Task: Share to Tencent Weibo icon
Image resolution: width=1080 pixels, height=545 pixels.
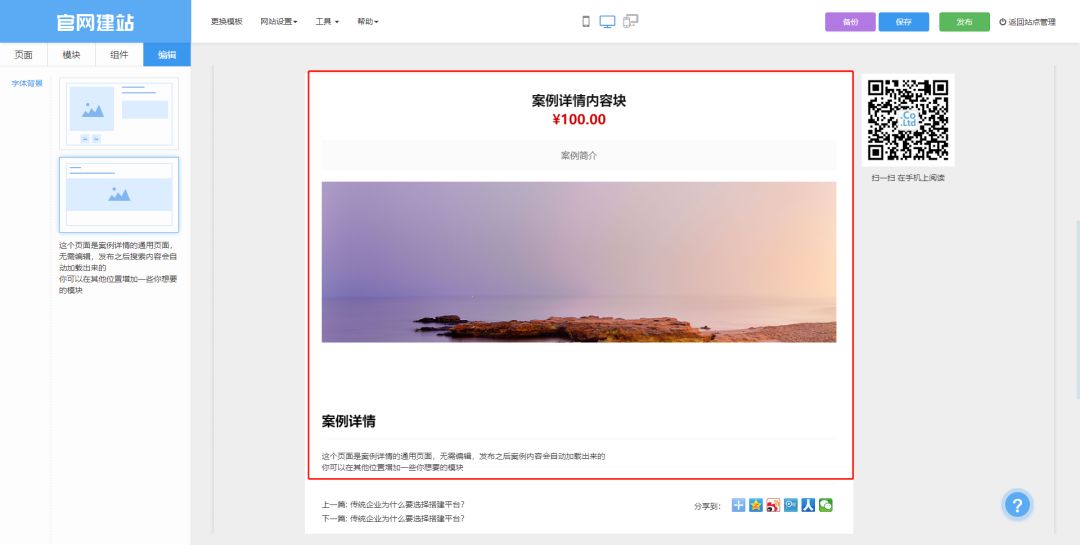Action: pos(791,505)
